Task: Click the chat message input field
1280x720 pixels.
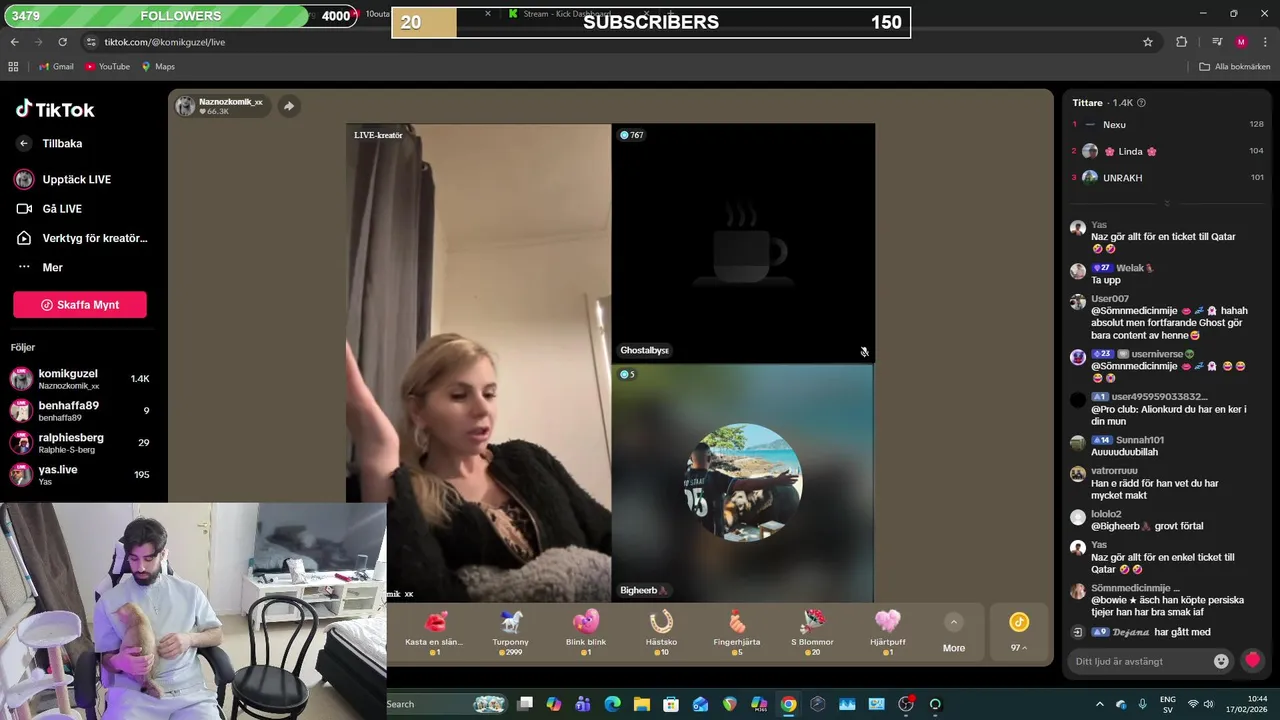Action: tap(1137, 661)
